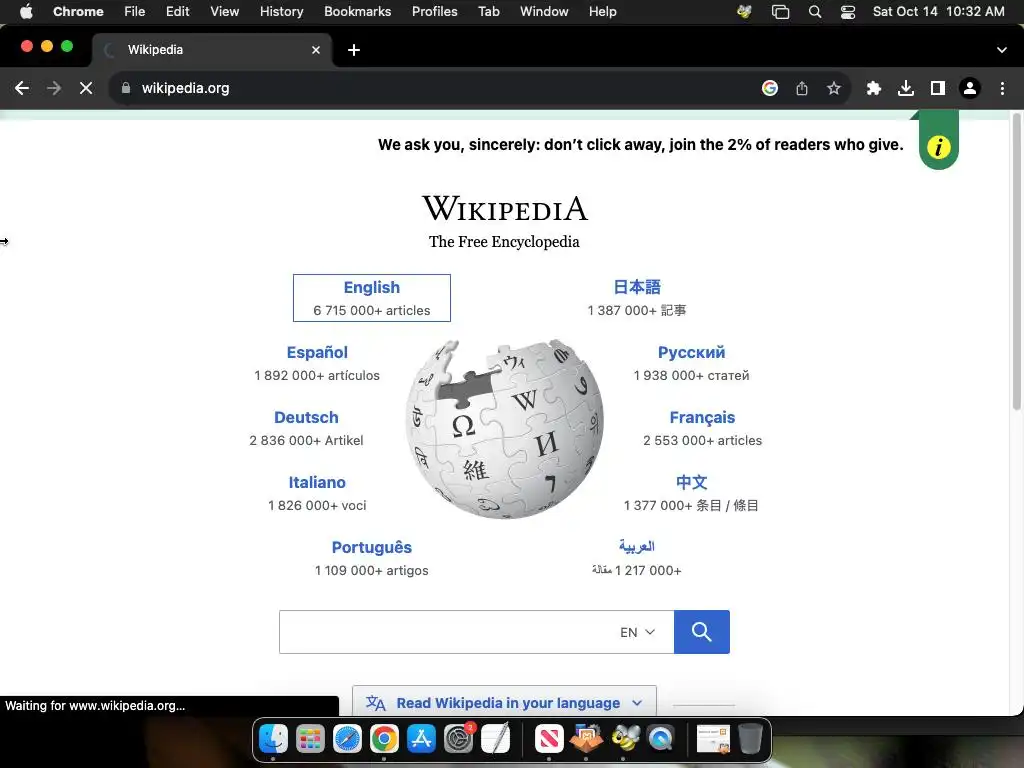Open the File menu
The height and width of the screenshot is (768, 1024).
coord(135,11)
